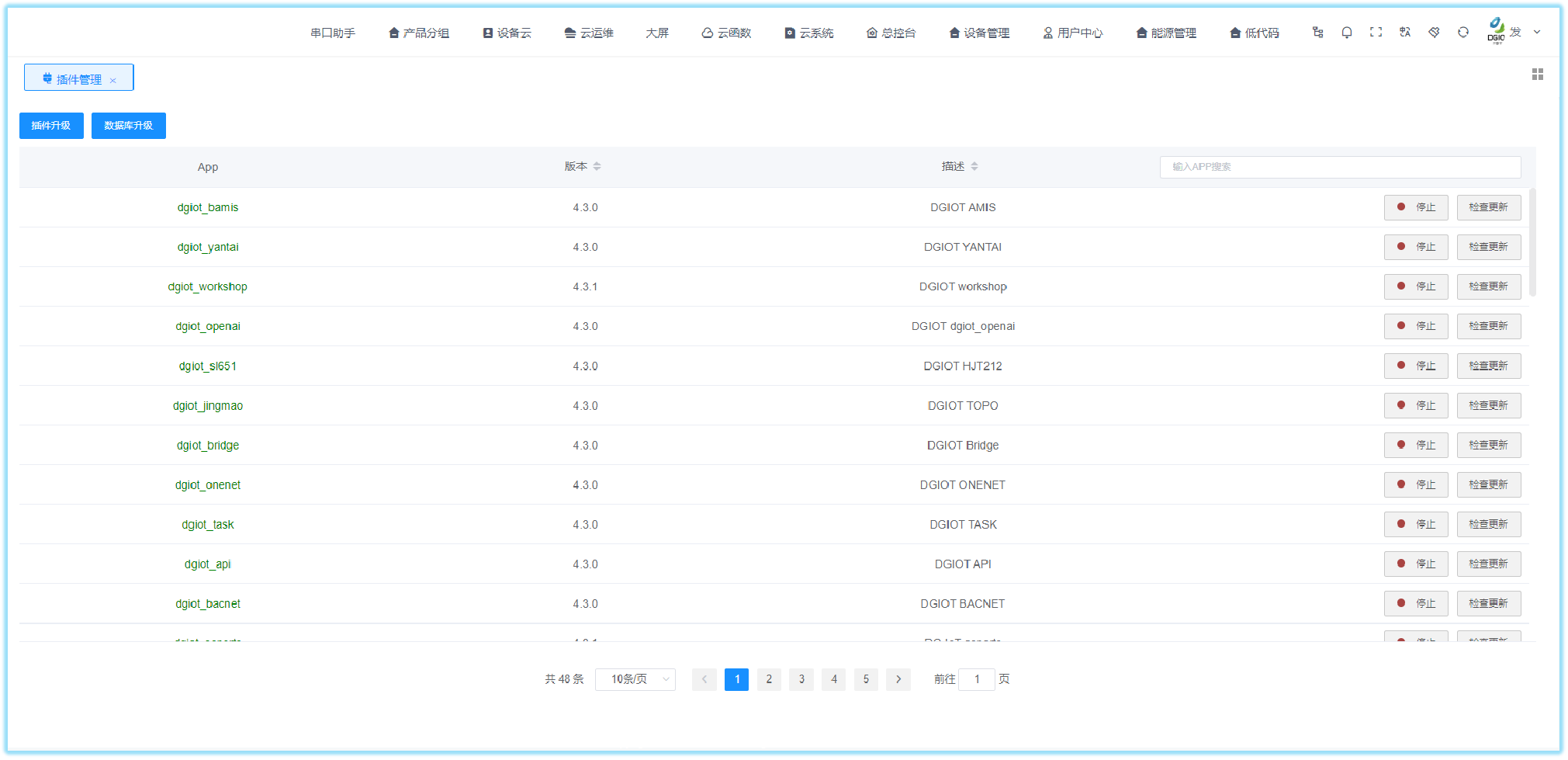Open 串口助手 menu

[333, 33]
